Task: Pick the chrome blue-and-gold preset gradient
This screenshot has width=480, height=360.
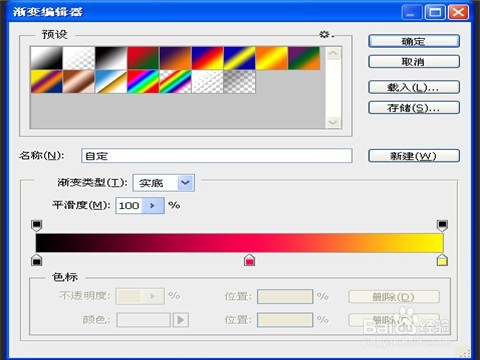Action: coord(111,81)
